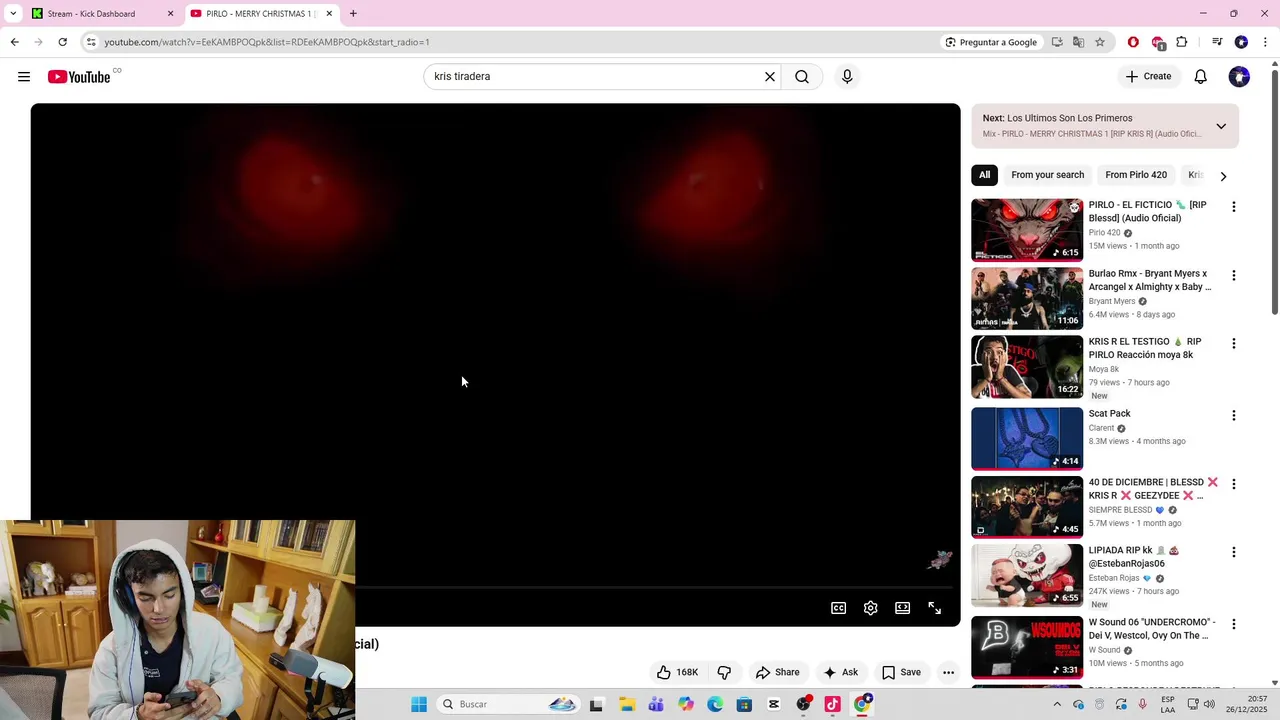
Task: Open PIRLO - EL FICTICIO video thumbnail
Action: [1027, 230]
